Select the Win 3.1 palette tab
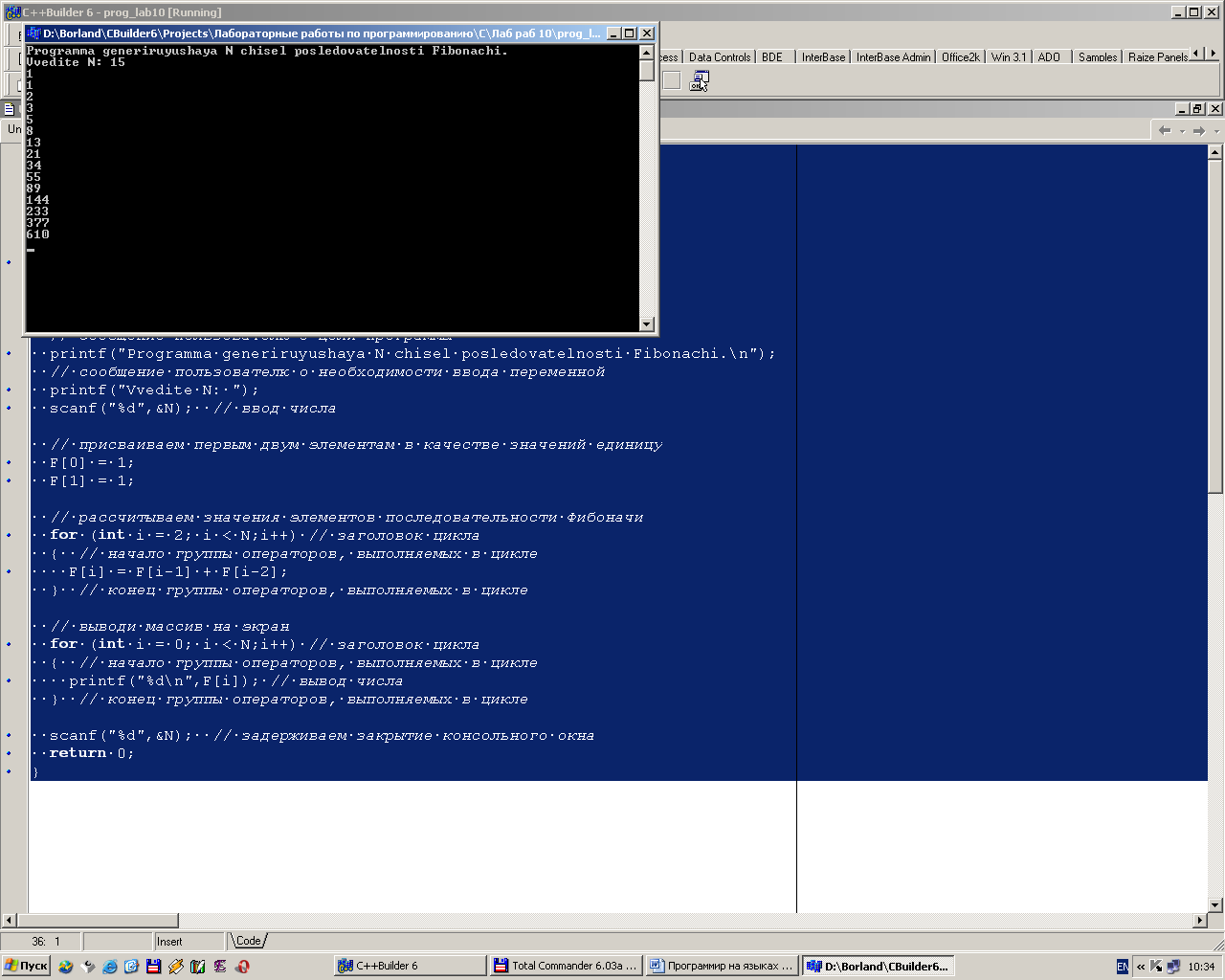Viewport: 1225px width, 980px height. [1009, 57]
